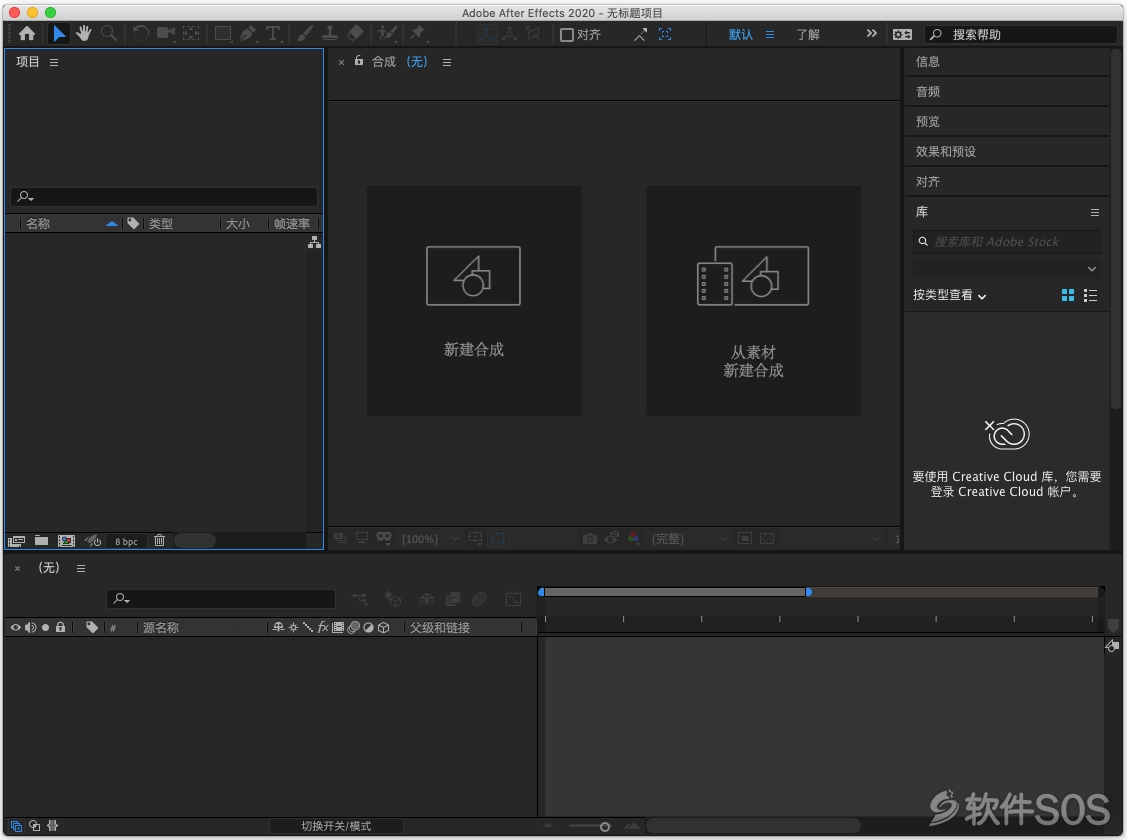The width and height of the screenshot is (1127, 840).
Task: Click 切换开关/模式 button
Action: pyautogui.click(x=336, y=826)
